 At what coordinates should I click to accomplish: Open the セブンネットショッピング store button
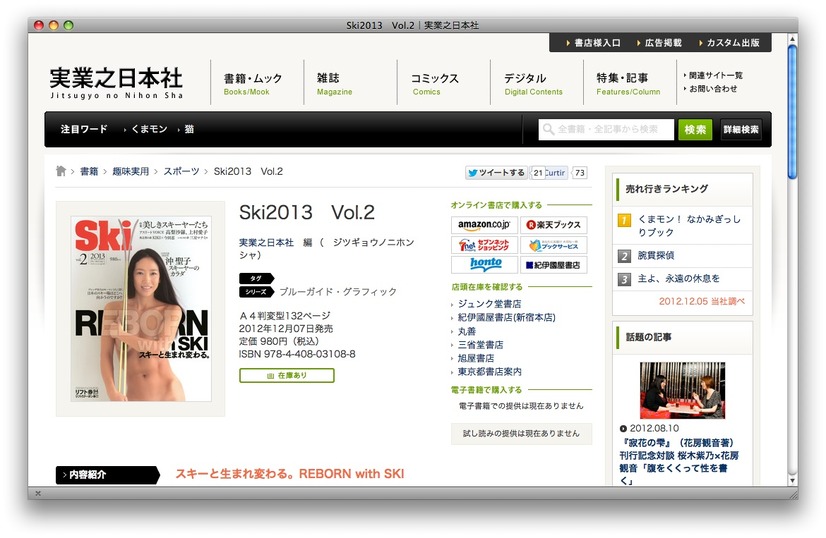pos(484,245)
